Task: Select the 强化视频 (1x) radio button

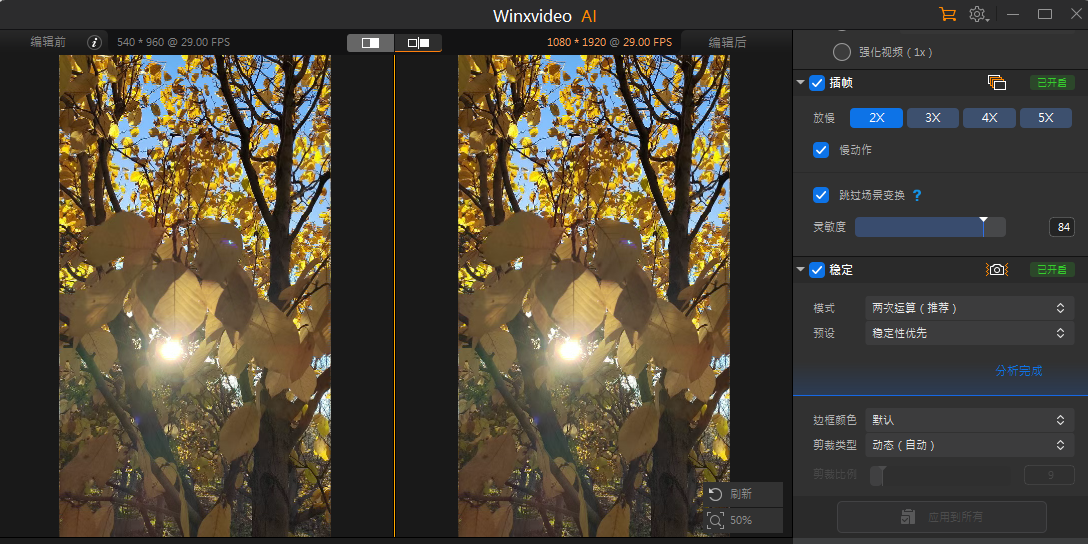Action: click(x=842, y=52)
